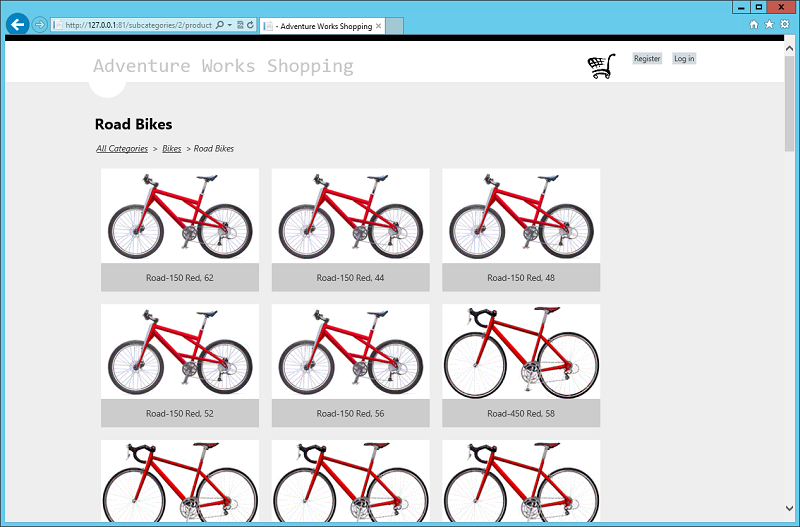Open the Road-150 Red, 48 bike image
Screen dimensions: 800x527
coord(521,216)
